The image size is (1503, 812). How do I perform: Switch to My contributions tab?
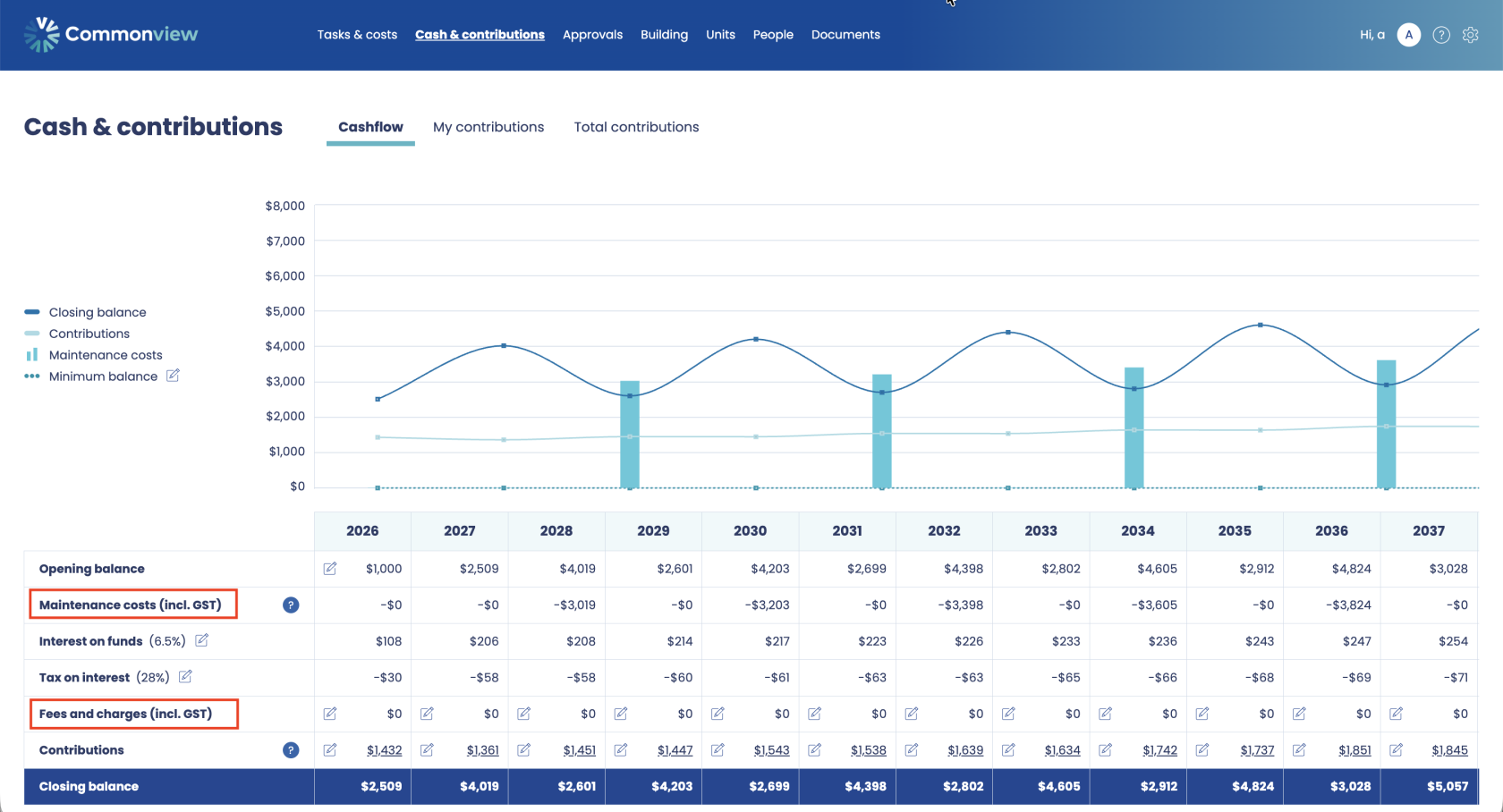(x=488, y=127)
